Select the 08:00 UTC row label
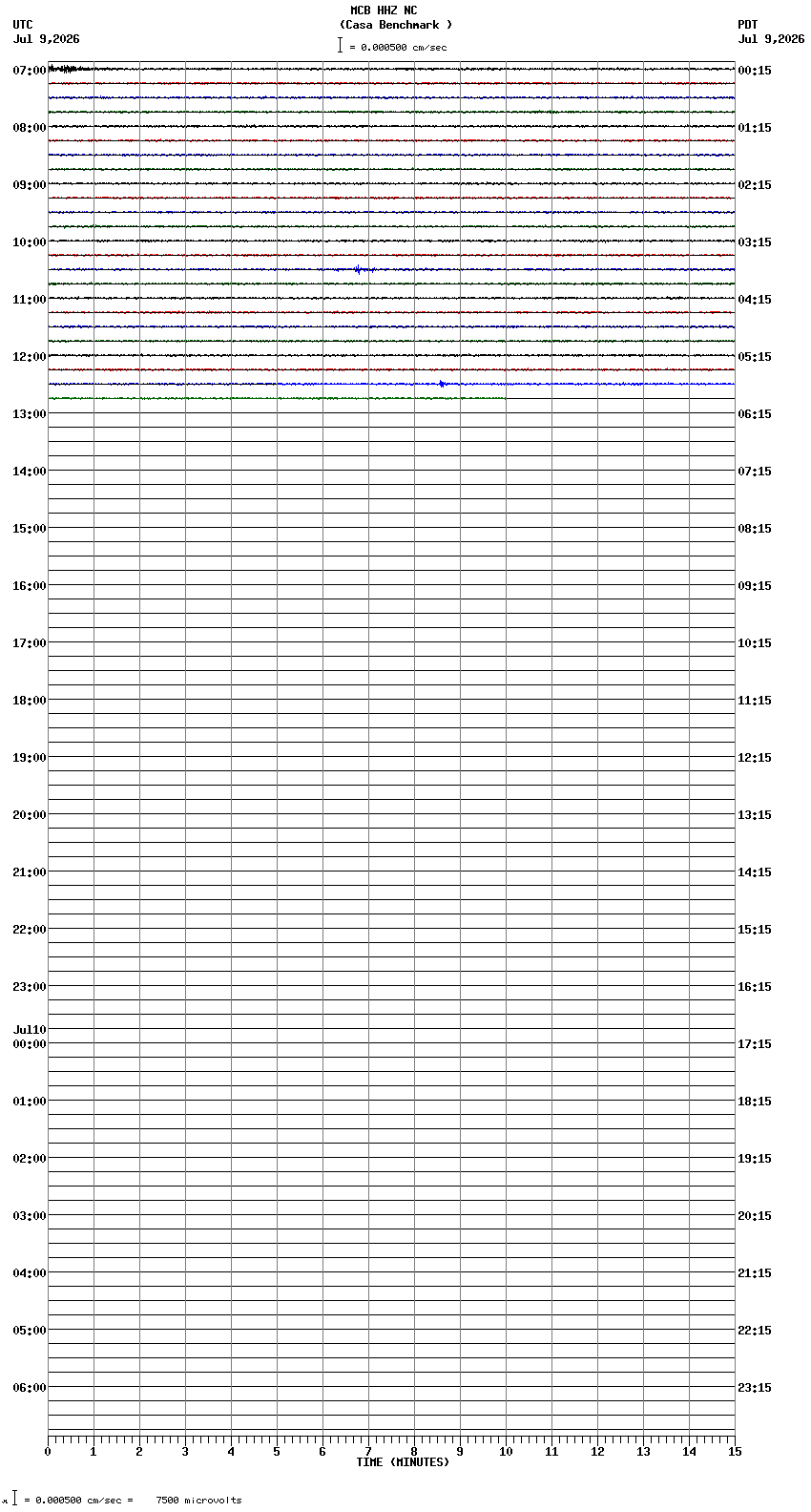The height and width of the screenshot is (1512, 811). (30, 128)
